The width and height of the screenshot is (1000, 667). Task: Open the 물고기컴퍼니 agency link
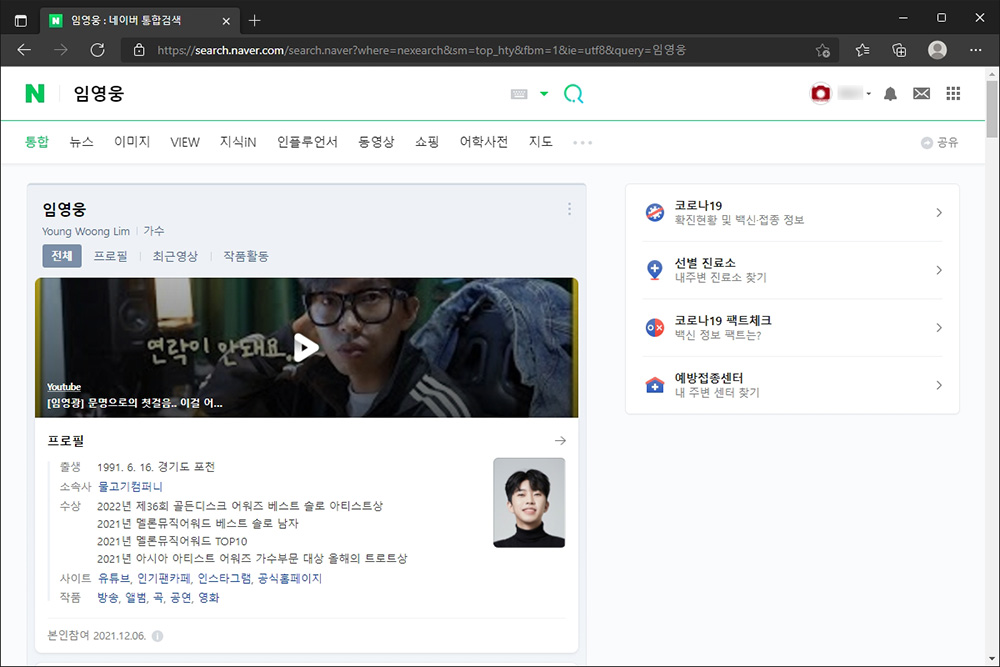tap(130, 487)
